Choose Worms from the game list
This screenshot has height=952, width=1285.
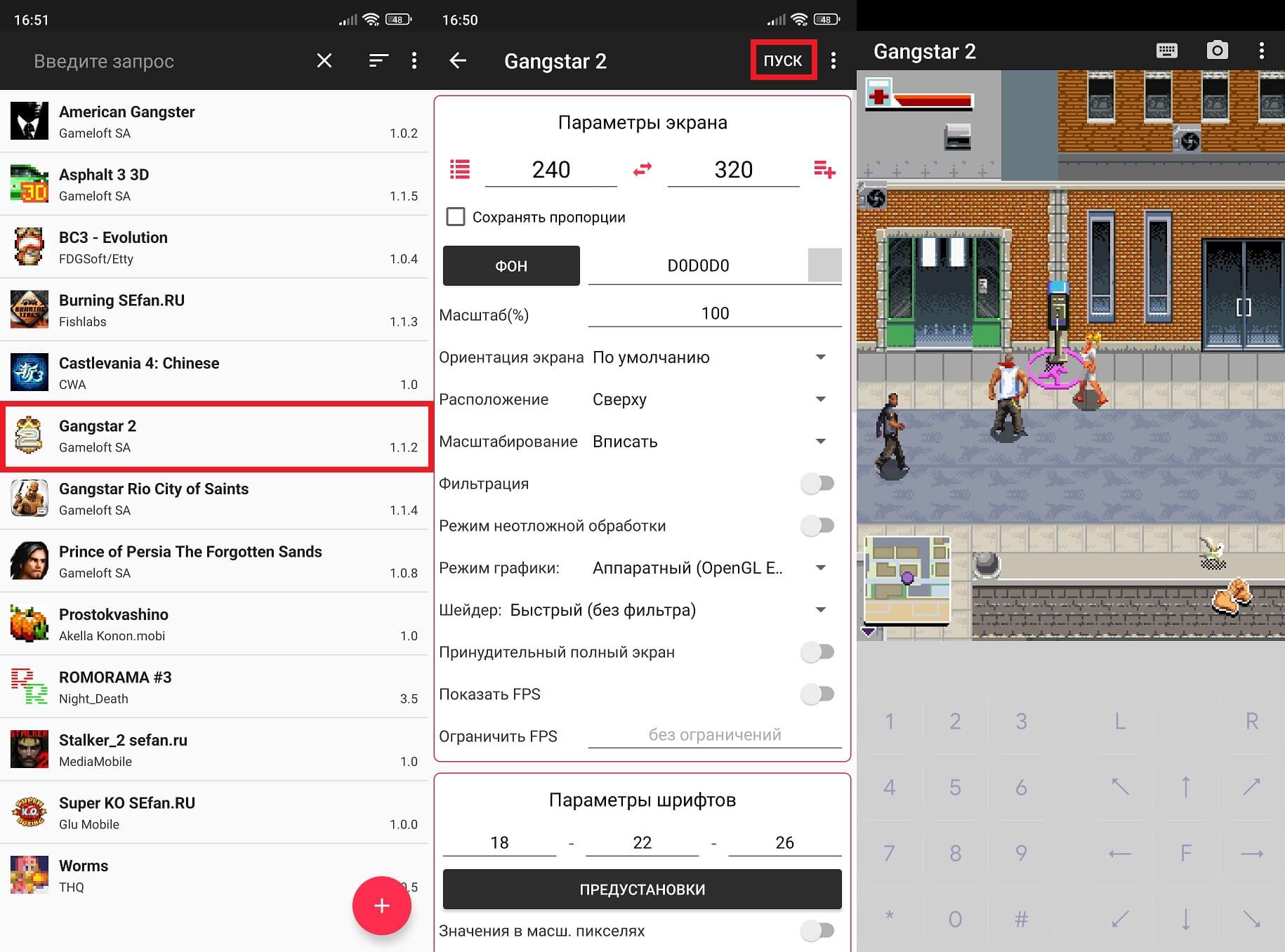[x=214, y=875]
